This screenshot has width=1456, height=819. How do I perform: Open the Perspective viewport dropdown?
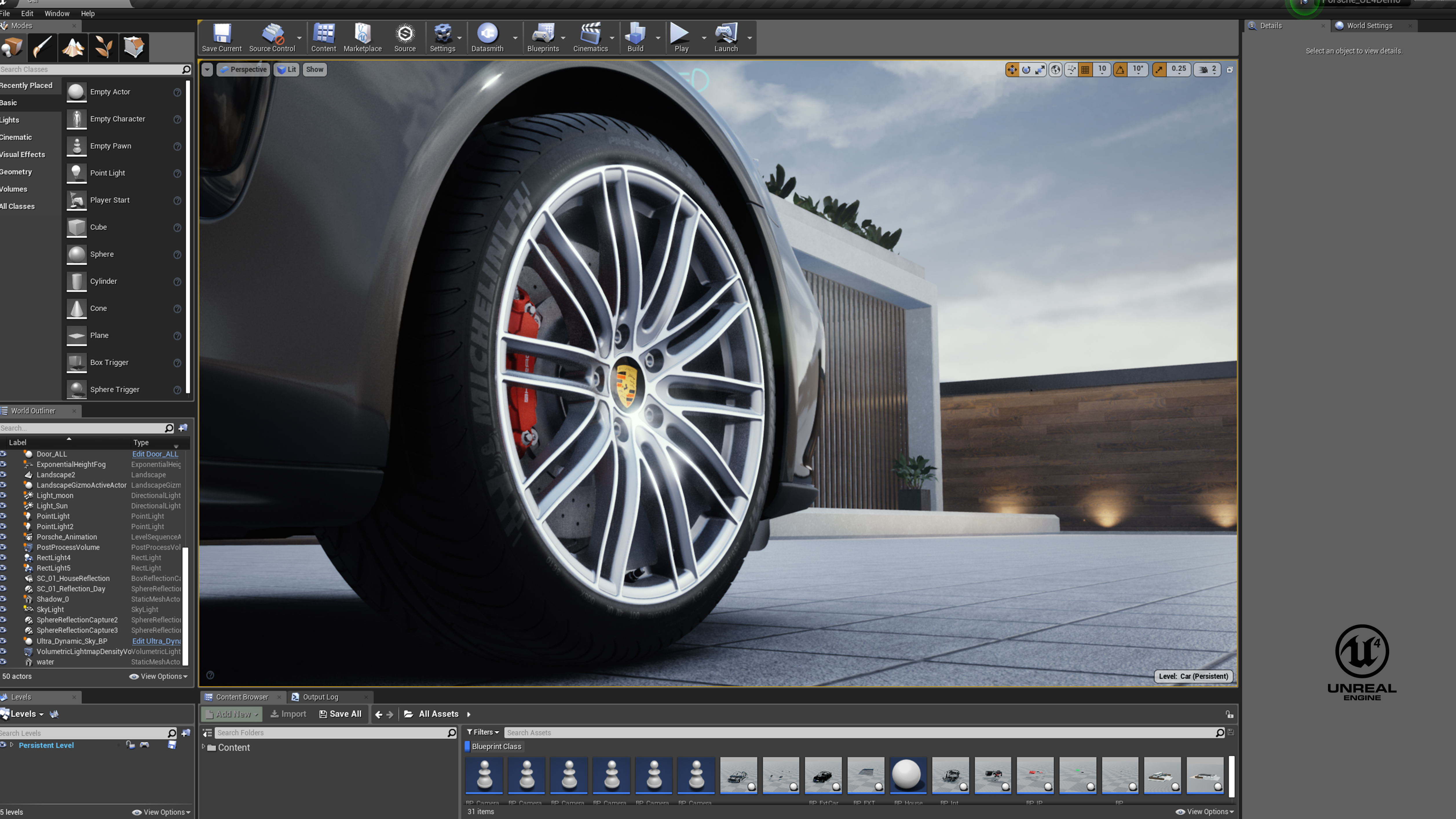(243, 69)
